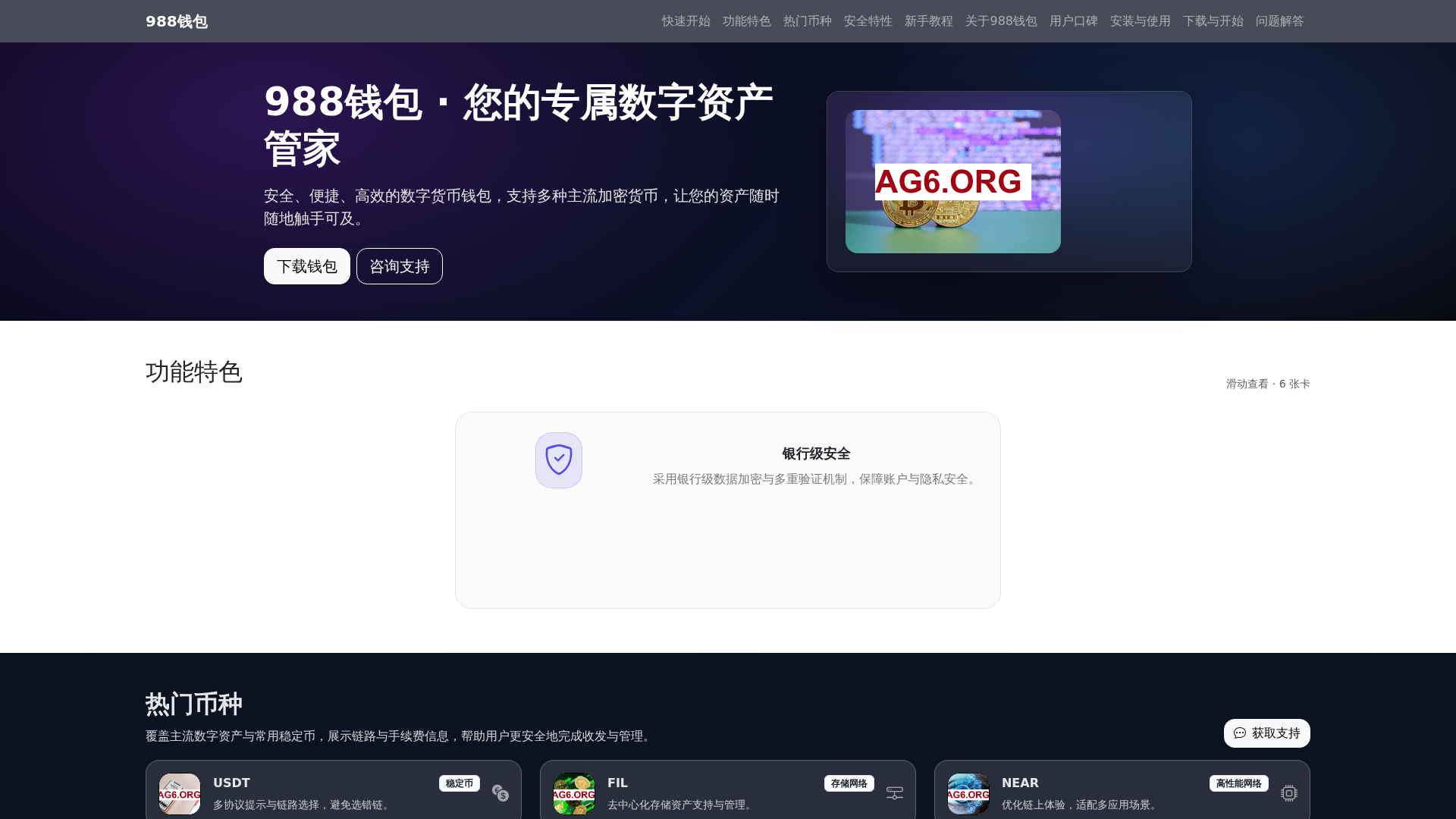Screen dimensions: 1456x819
Task: Open the FIL coin thumbnail
Action: pos(574,794)
